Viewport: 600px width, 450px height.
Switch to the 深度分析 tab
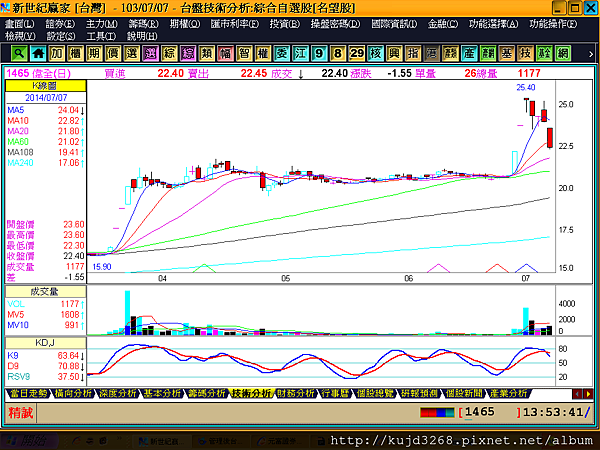point(117,393)
